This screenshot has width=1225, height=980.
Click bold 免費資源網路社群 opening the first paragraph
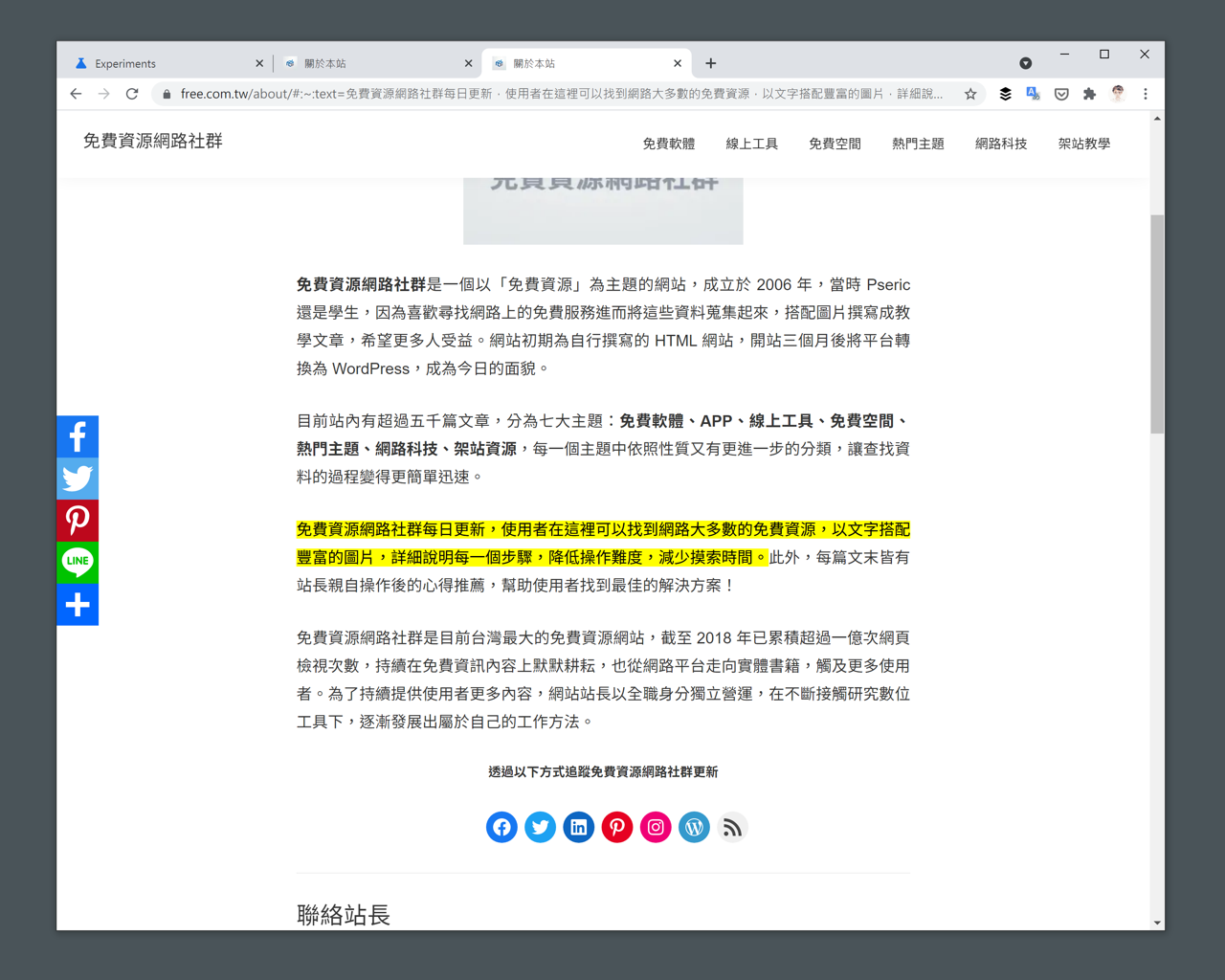tap(361, 284)
